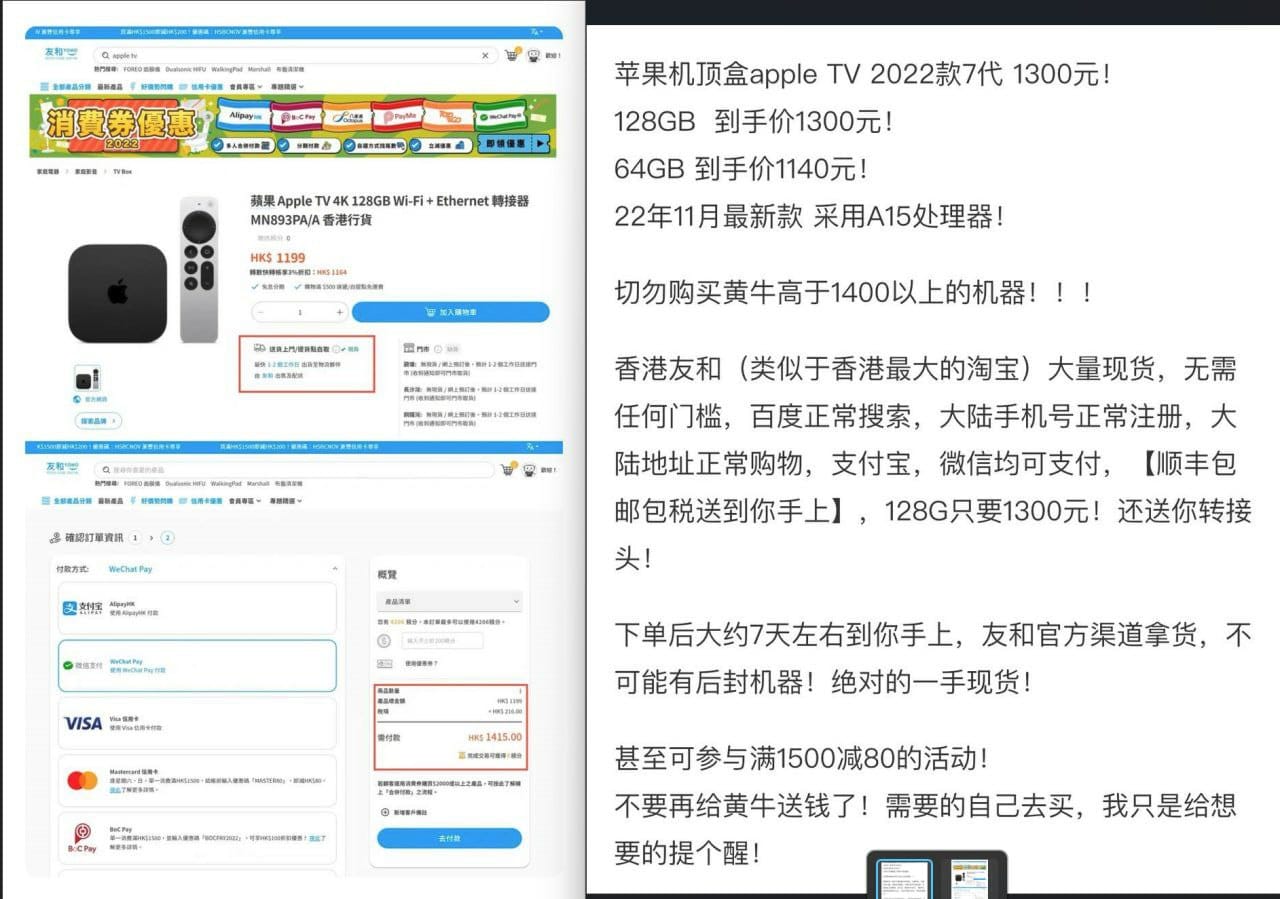
Task: Click the main Apple TV product image
Action: pyautogui.click(x=144, y=272)
